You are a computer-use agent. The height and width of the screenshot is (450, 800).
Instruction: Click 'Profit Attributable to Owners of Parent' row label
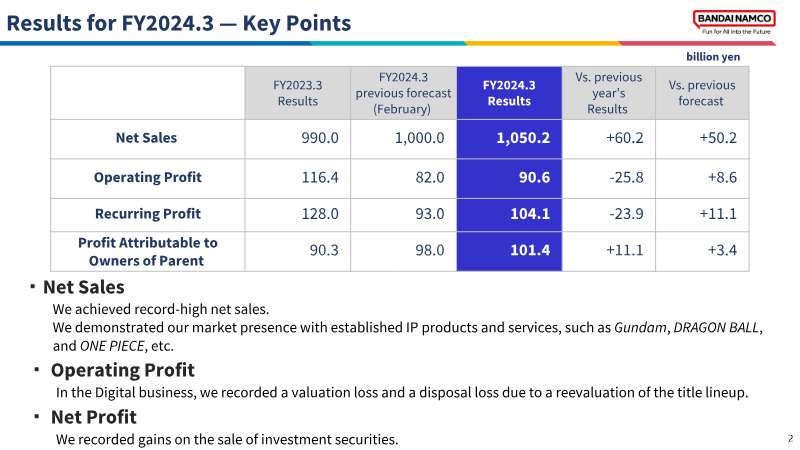tap(148, 251)
